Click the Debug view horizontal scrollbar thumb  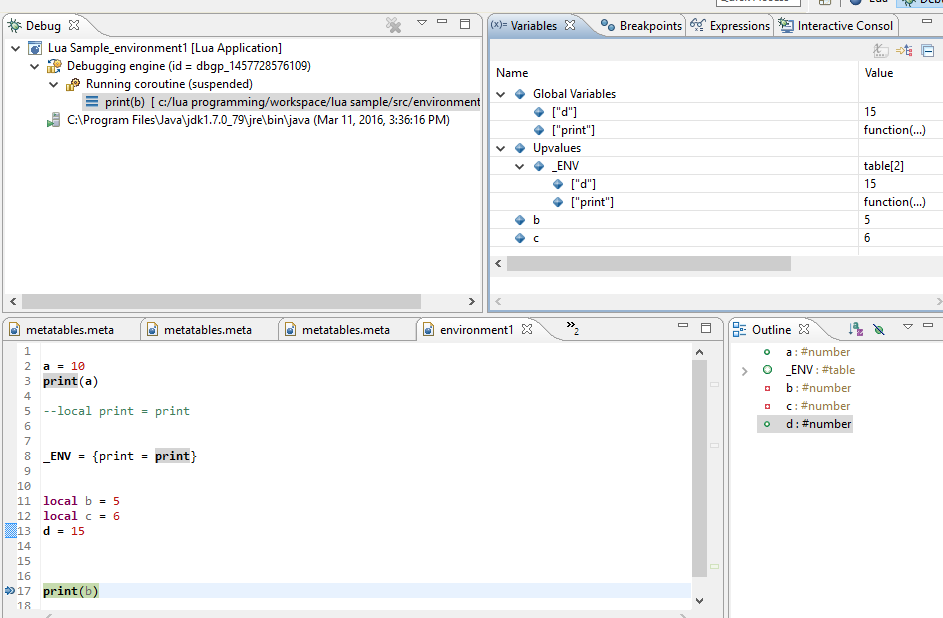pos(221,301)
